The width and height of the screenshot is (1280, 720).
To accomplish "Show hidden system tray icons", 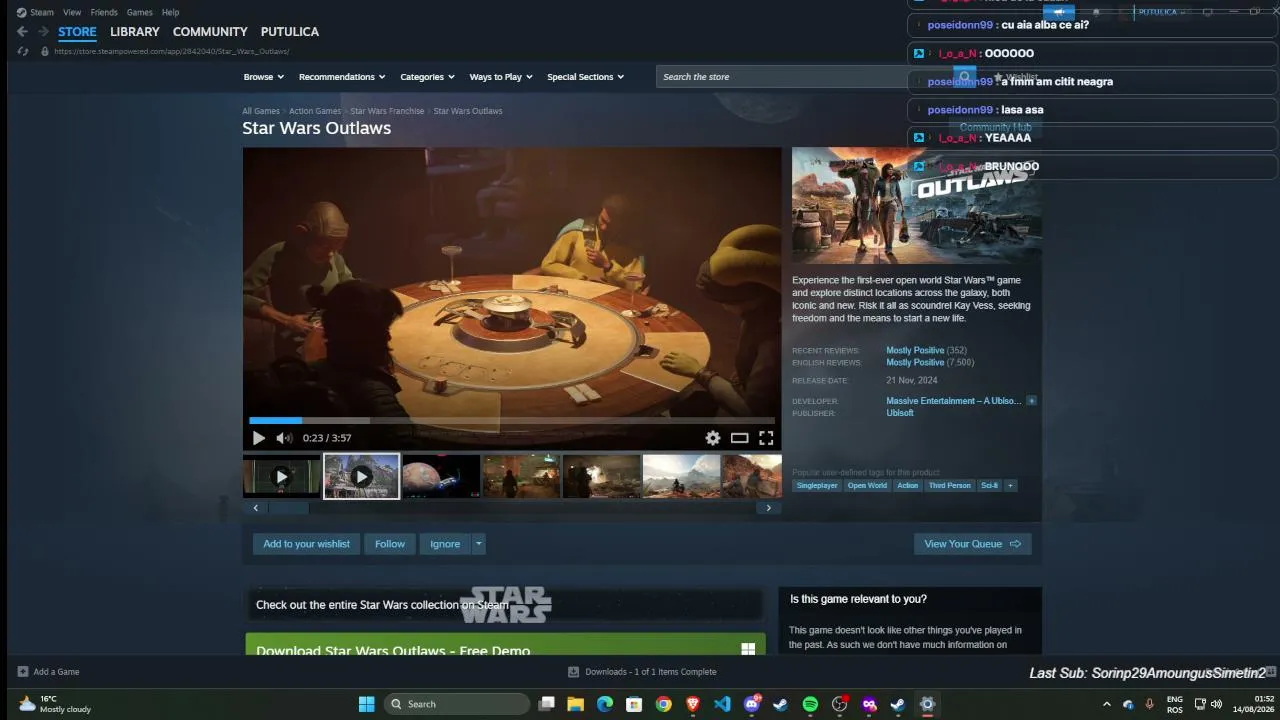I will tap(1106, 704).
